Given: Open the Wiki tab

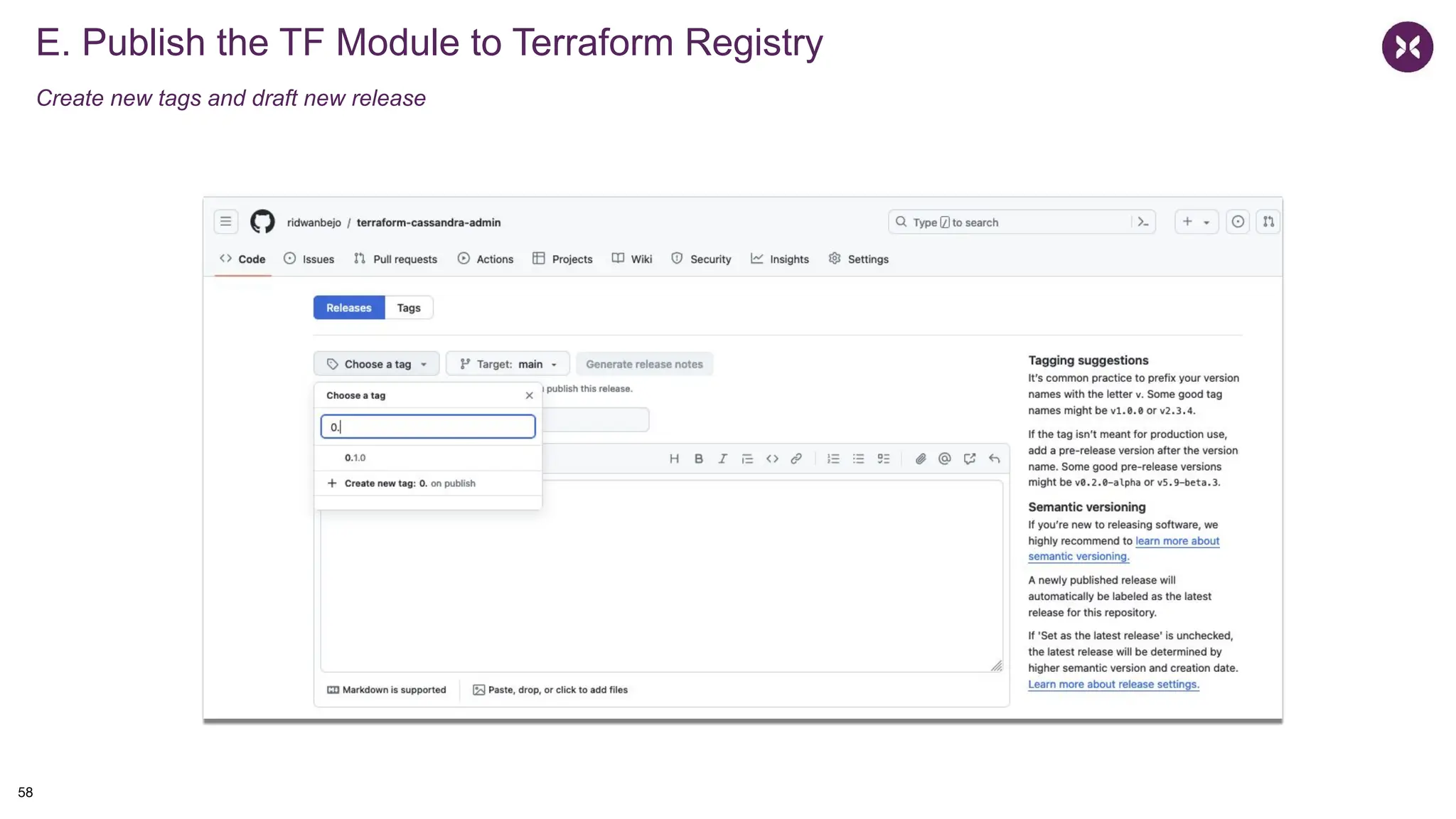Looking at the screenshot, I should click(631, 259).
